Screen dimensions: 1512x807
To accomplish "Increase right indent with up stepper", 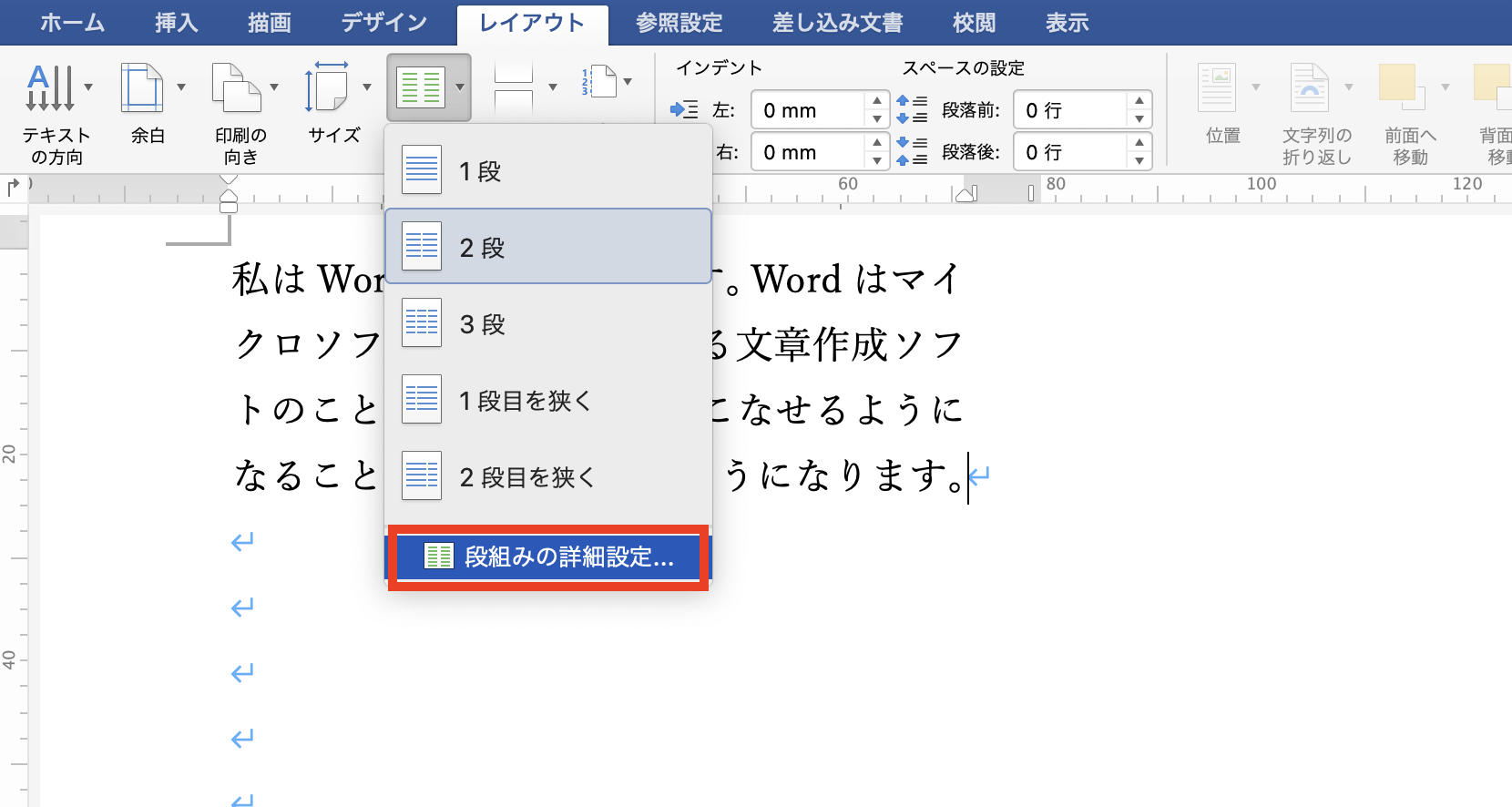I will [876, 142].
